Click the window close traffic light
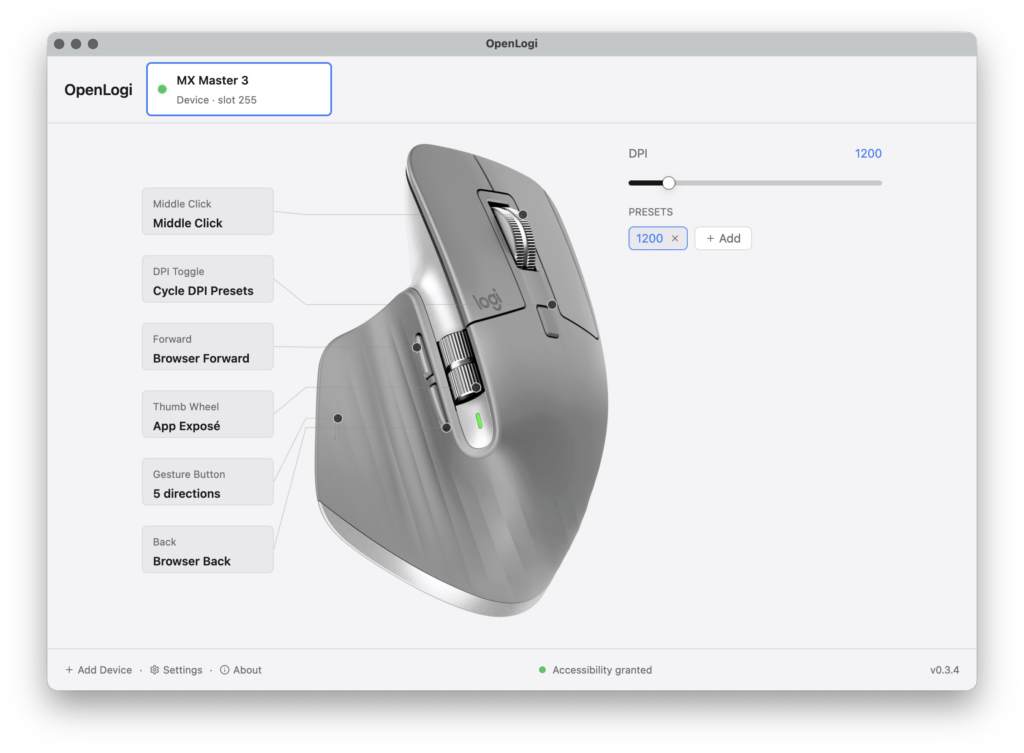This screenshot has width=1024, height=753. point(59,44)
